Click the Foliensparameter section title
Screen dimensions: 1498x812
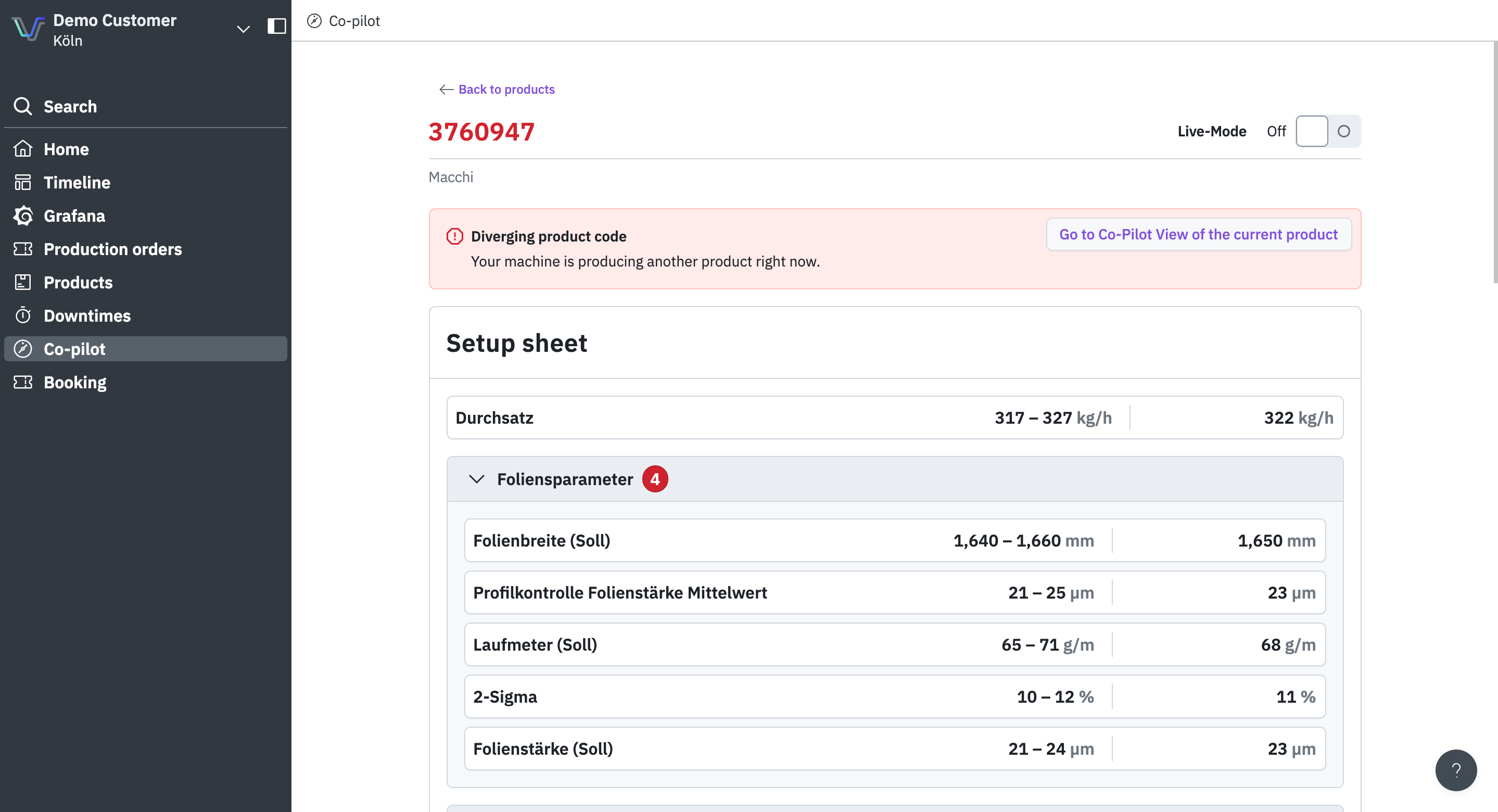565,479
